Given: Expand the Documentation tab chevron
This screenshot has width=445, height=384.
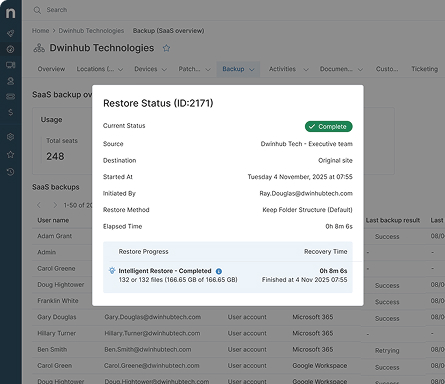Looking at the screenshot, I should tap(360, 70).
